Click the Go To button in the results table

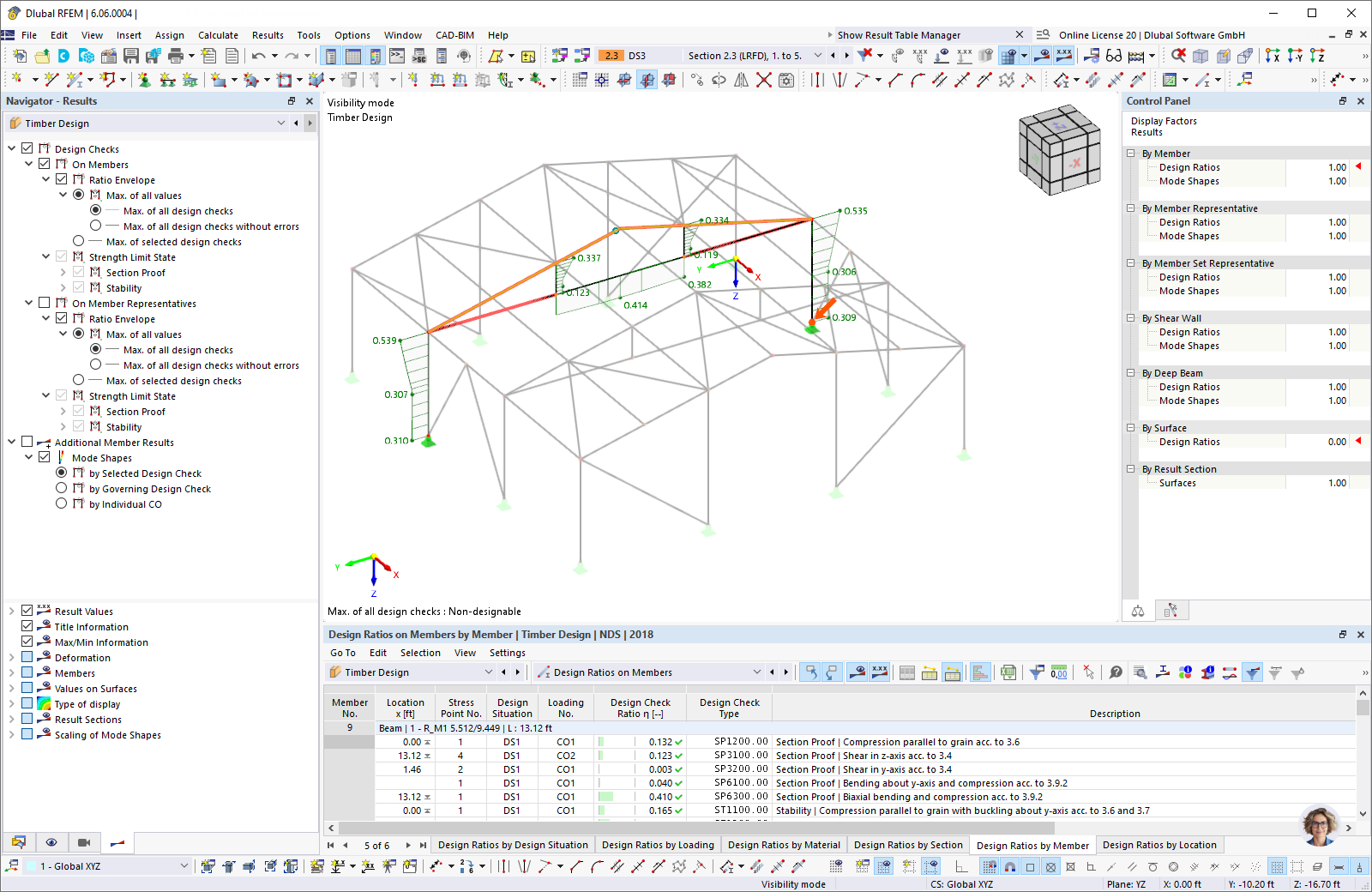pyautogui.click(x=342, y=653)
